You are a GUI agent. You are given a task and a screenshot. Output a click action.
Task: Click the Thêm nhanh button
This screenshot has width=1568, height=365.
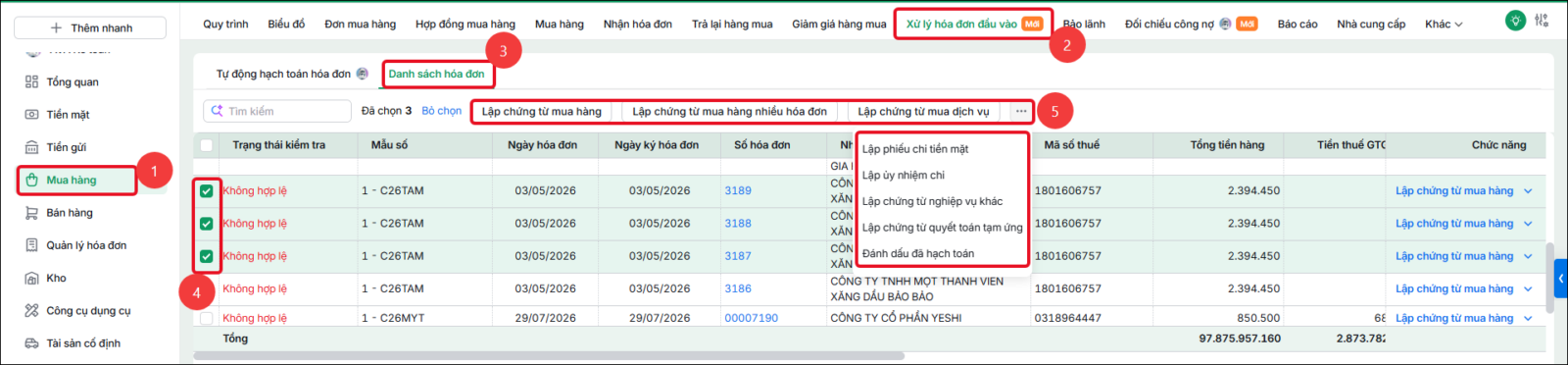pyautogui.click(x=90, y=27)
